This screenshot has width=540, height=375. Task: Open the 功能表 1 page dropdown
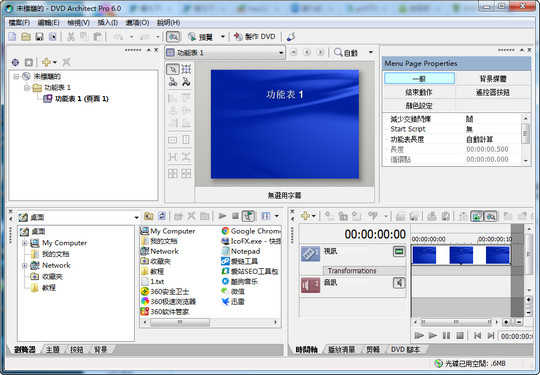[225, 53]
